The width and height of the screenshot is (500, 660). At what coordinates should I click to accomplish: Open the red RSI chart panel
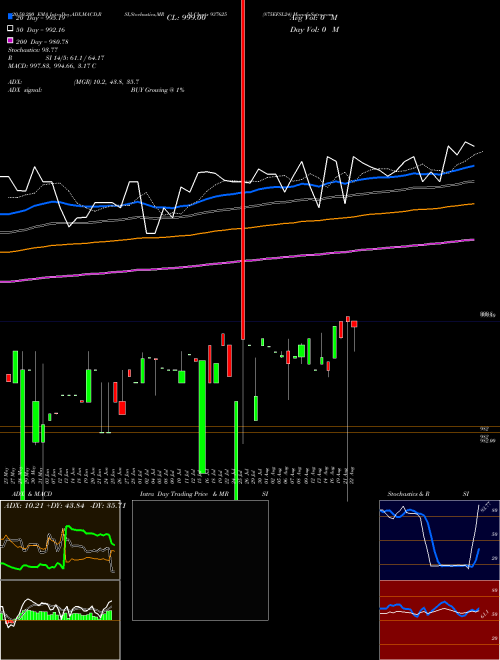click(439, 620)
